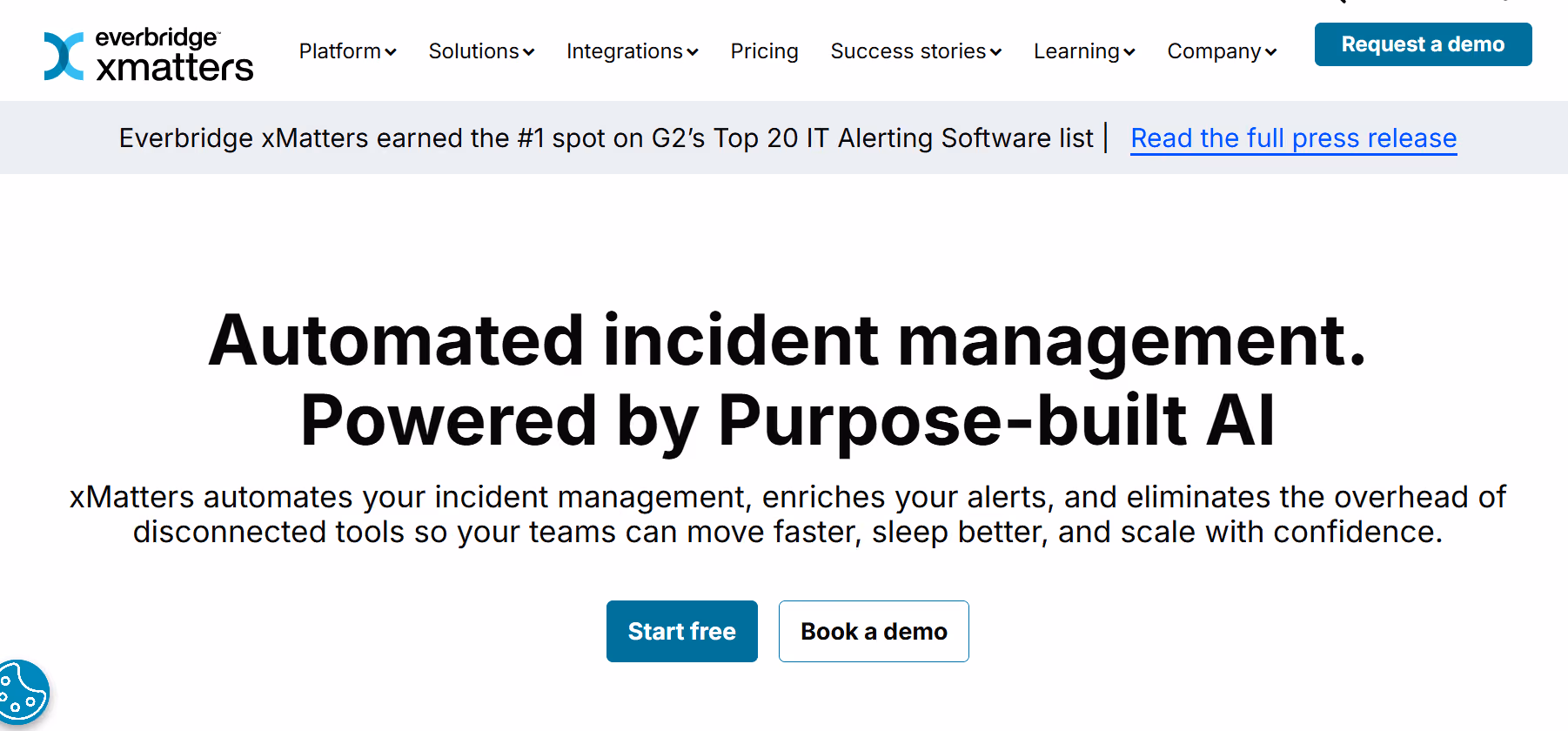
Task: Expand the chevron next to Solutions
Action: tap(528, 53)
